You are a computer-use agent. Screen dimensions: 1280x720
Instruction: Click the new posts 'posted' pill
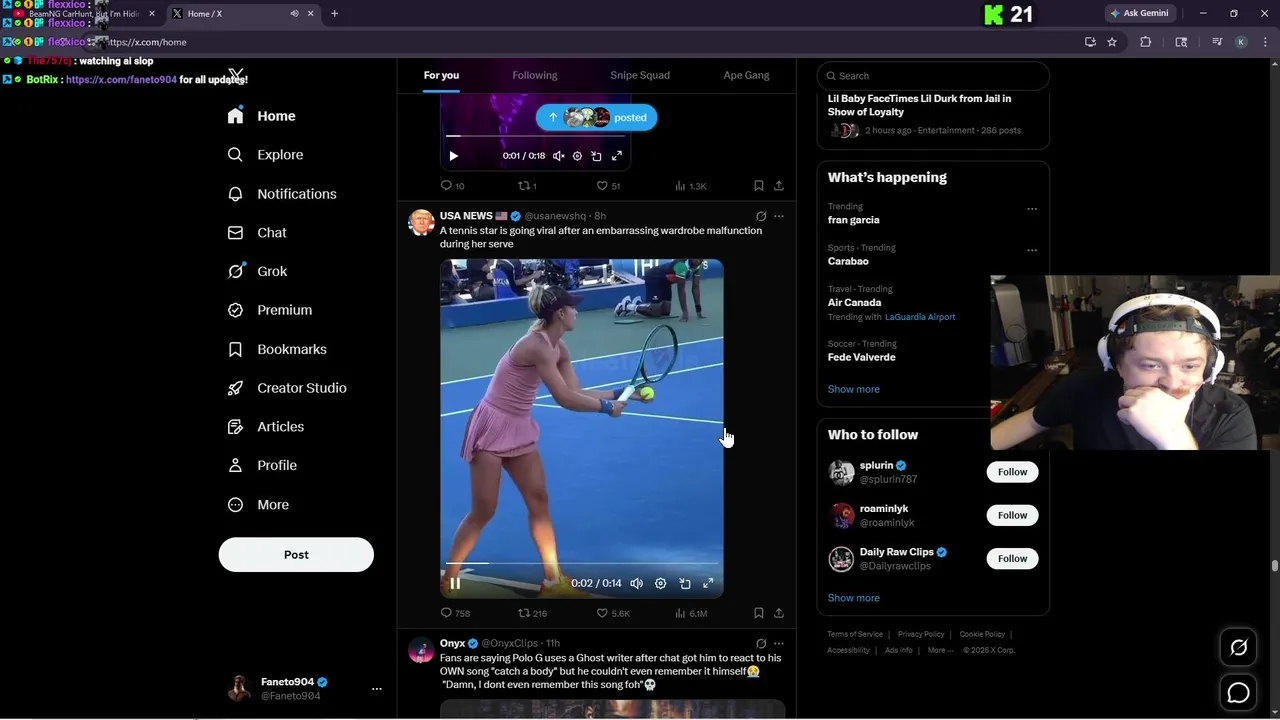click(596, 117)
